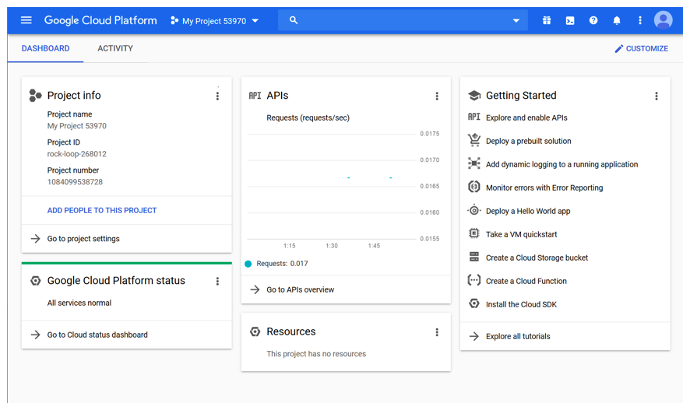Click the Project info card icon
The height and width of the screenshot is (409, 692).
35,95
